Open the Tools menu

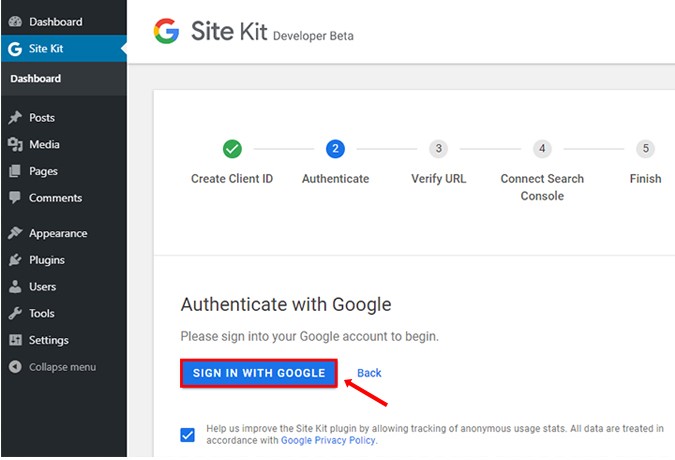[64, 313]
